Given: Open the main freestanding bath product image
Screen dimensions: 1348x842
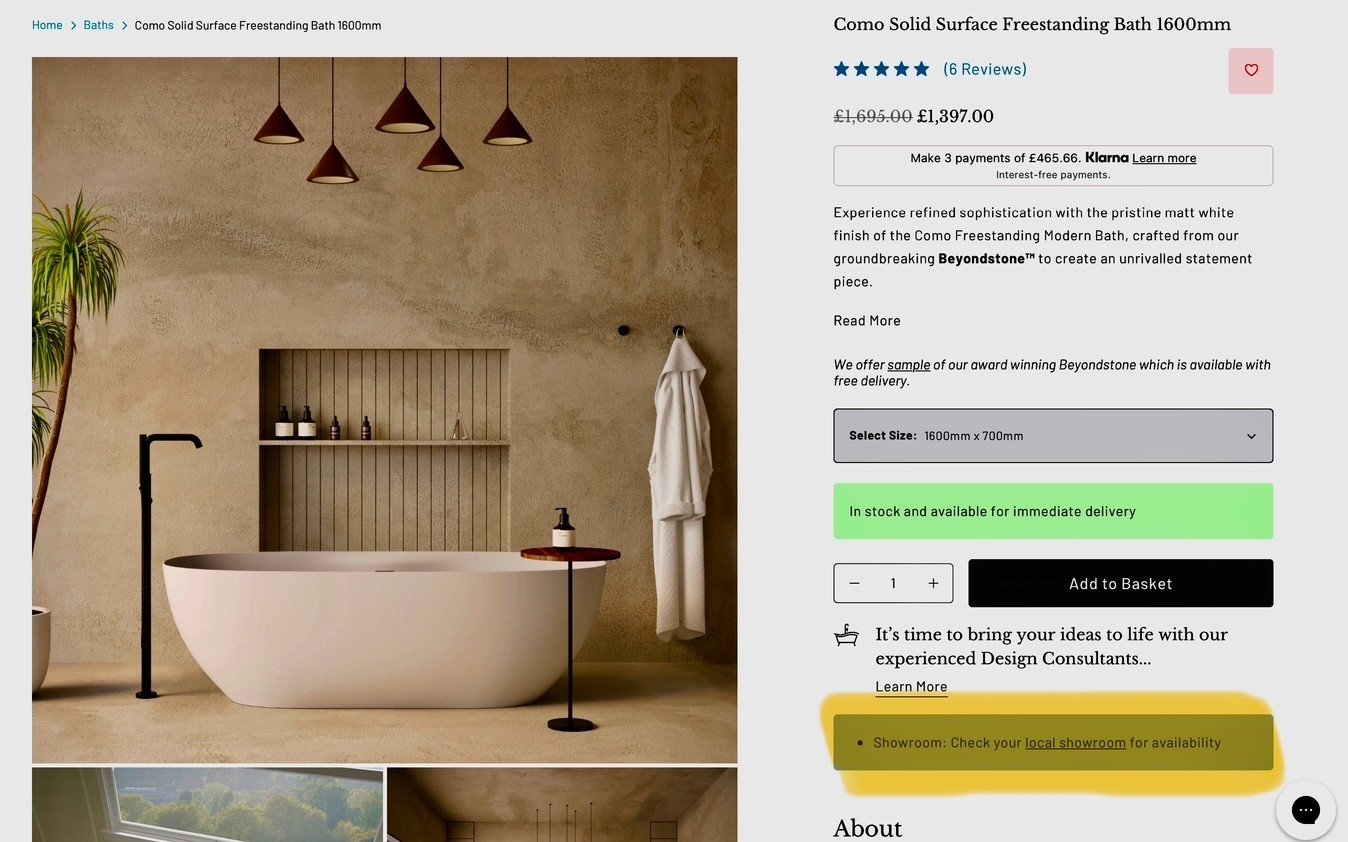Looking at the screenshot, I should point(384,410).
